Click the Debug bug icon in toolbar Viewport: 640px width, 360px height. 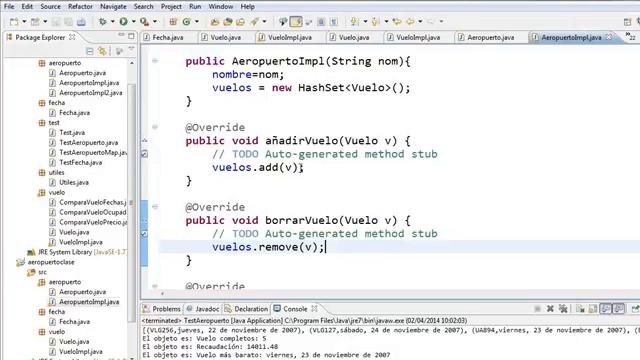[103, 22]
